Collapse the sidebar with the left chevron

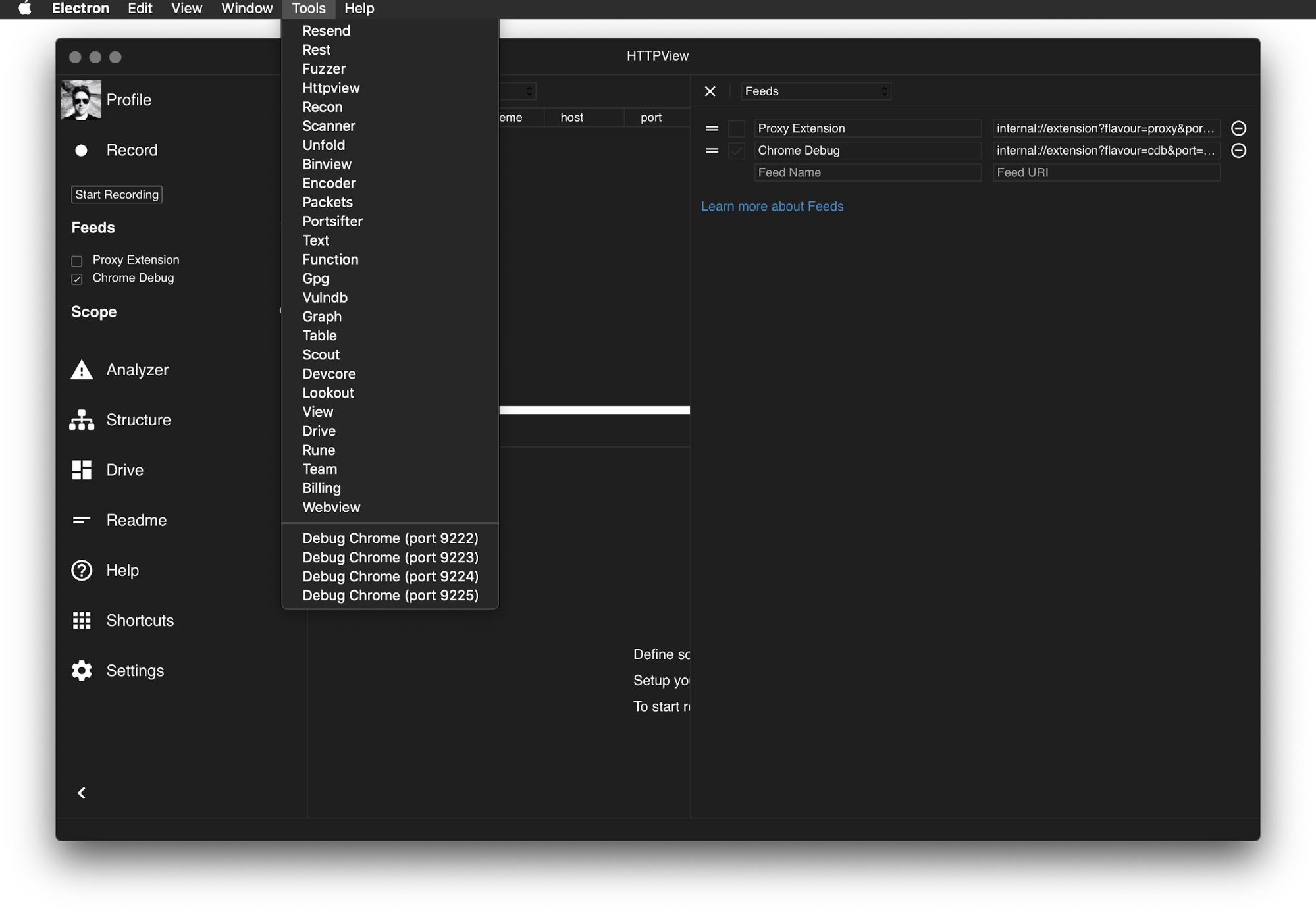pos(82,793)
